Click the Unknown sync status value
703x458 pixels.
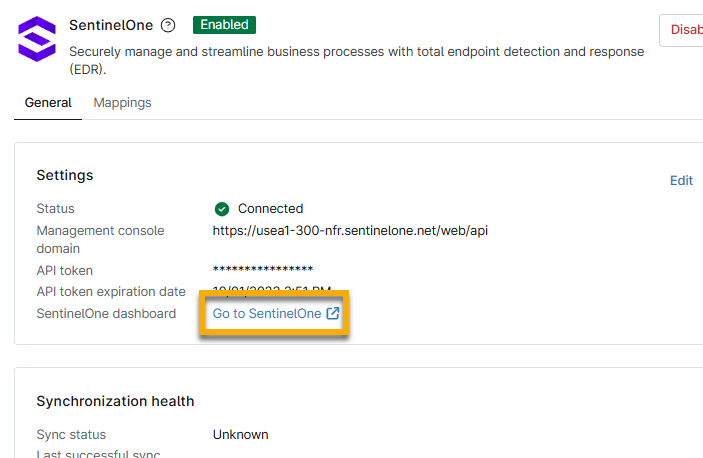pyautogui.click(x=240, y=435)
